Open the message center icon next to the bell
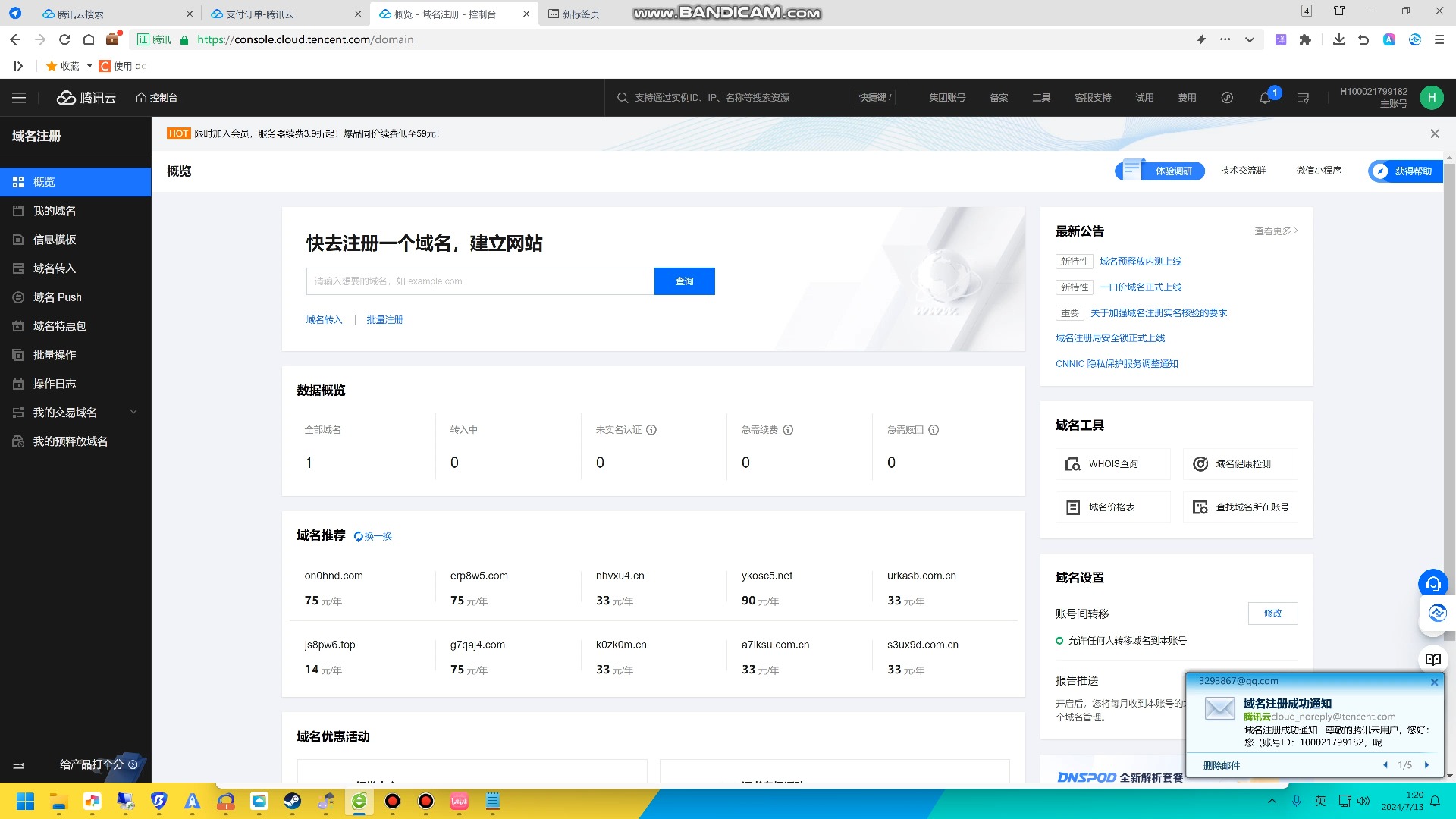Viewport: 1456px width, 819px height. [1303, 98]
